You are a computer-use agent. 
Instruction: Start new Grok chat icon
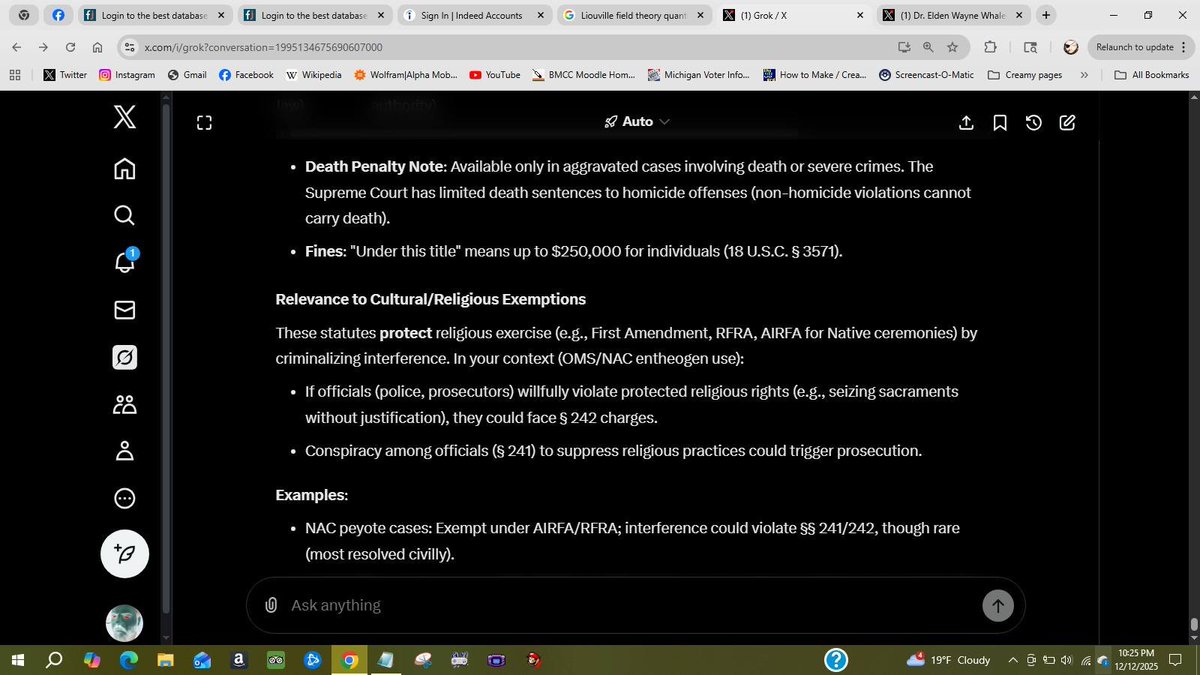tap(1067, 123)
